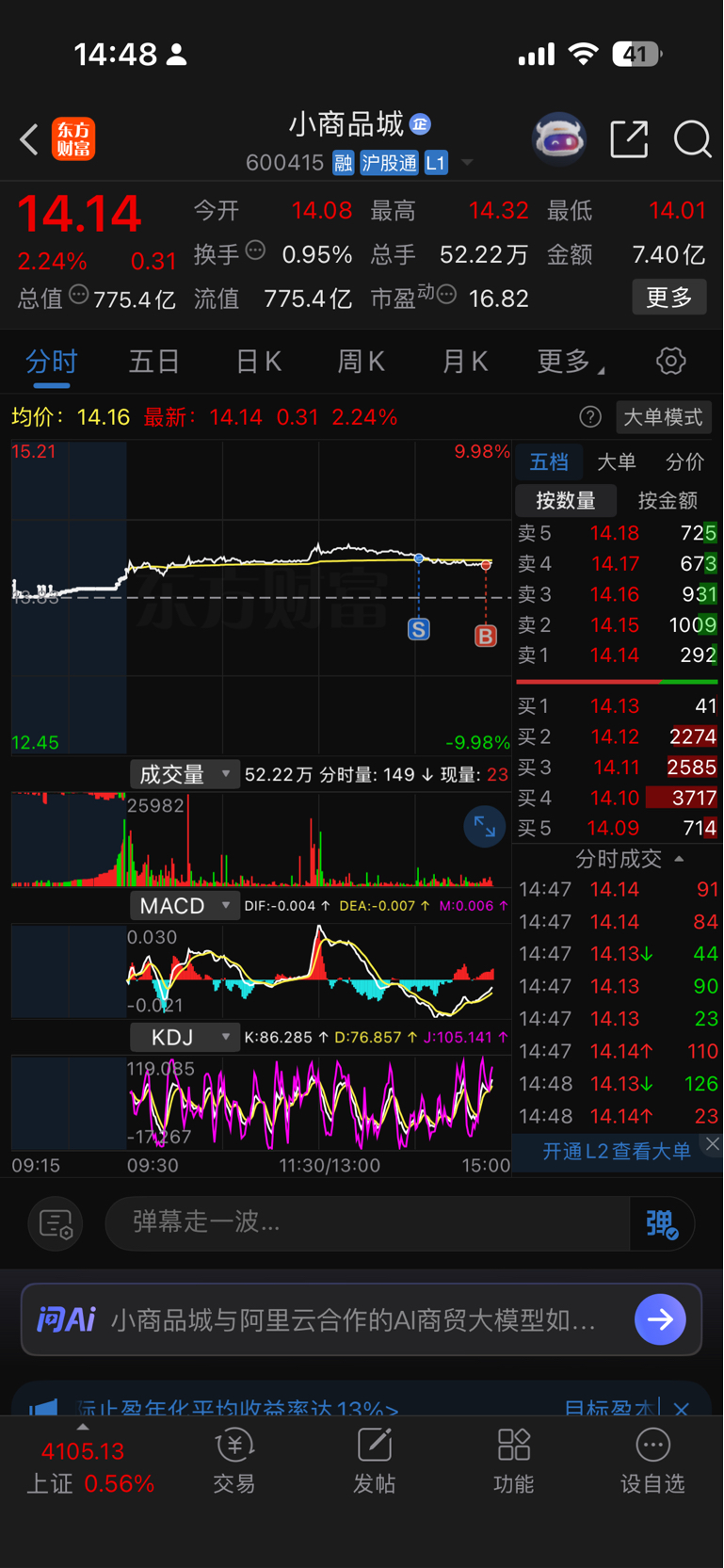Screen dimensions: 724x1568
Task: Select the 五档 order book tab
Action: click(x=549, y=461)
